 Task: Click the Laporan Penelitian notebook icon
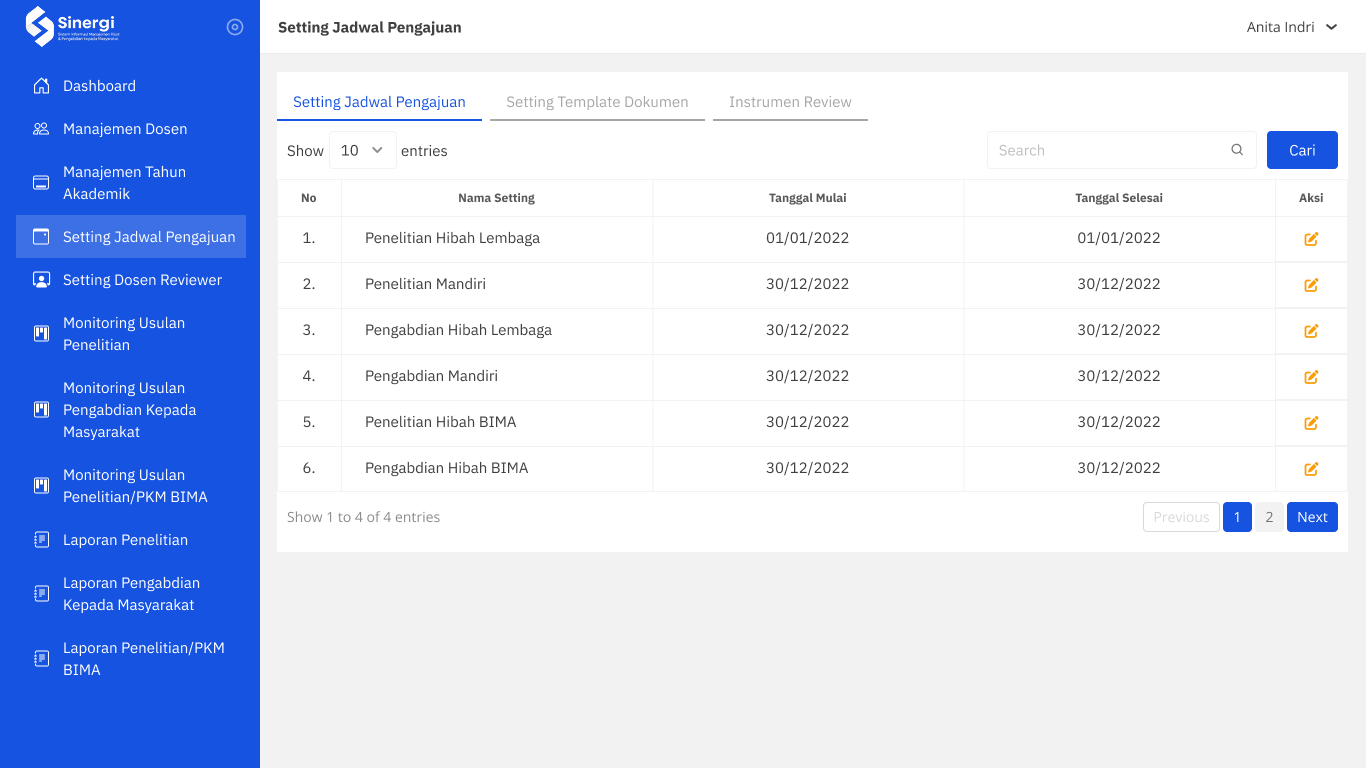41,540
